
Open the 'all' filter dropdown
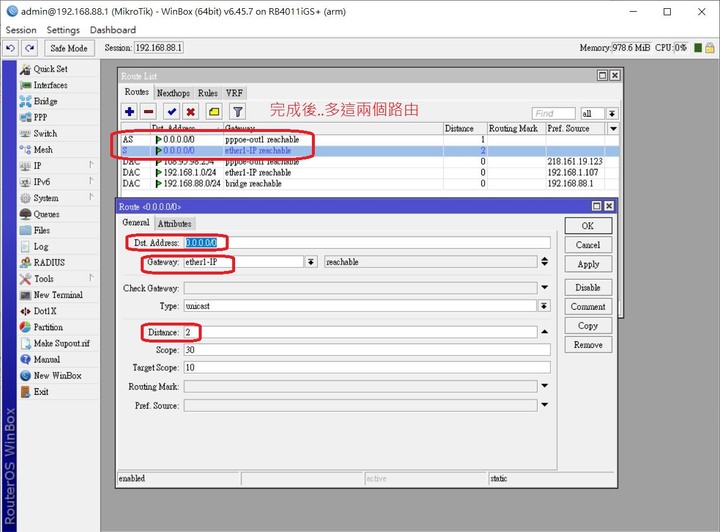point(612,113)
